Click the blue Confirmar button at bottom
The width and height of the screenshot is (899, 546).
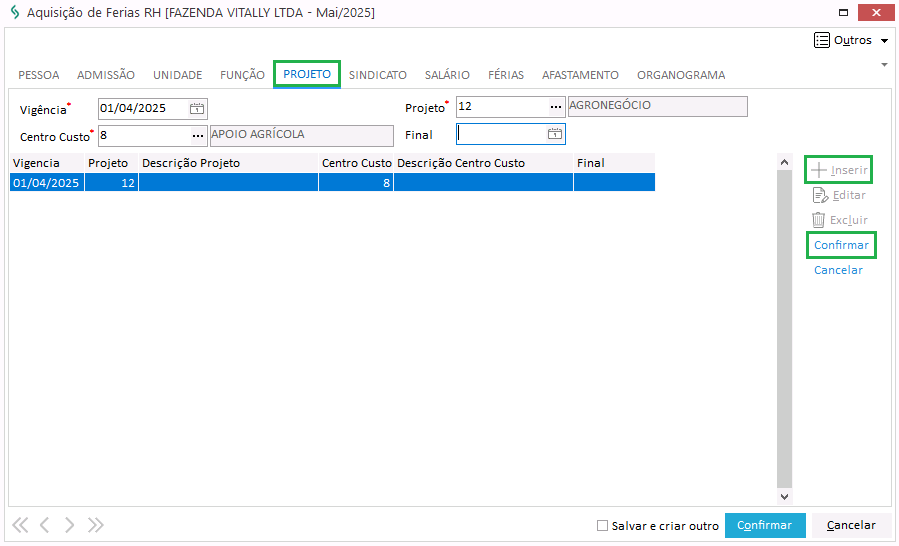[x=765, y=525]
